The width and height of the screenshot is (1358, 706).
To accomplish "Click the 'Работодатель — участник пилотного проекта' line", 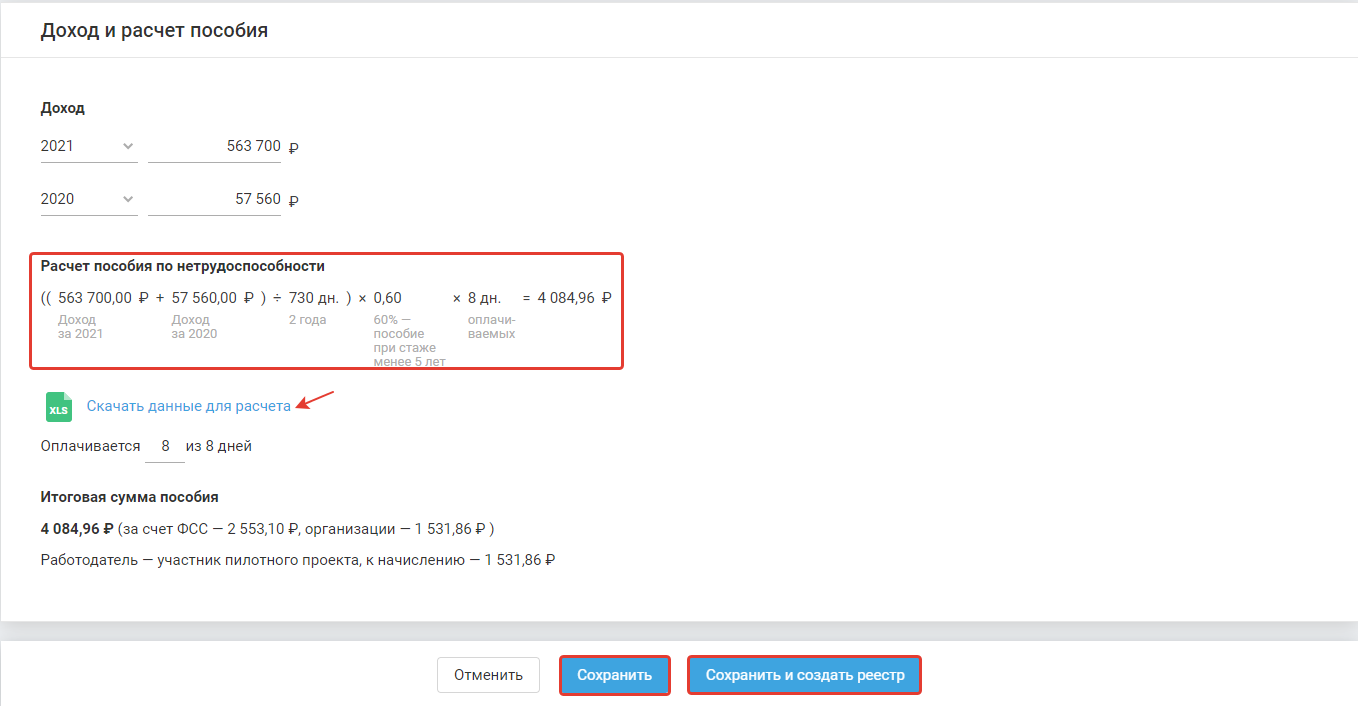I will point(298,560).
